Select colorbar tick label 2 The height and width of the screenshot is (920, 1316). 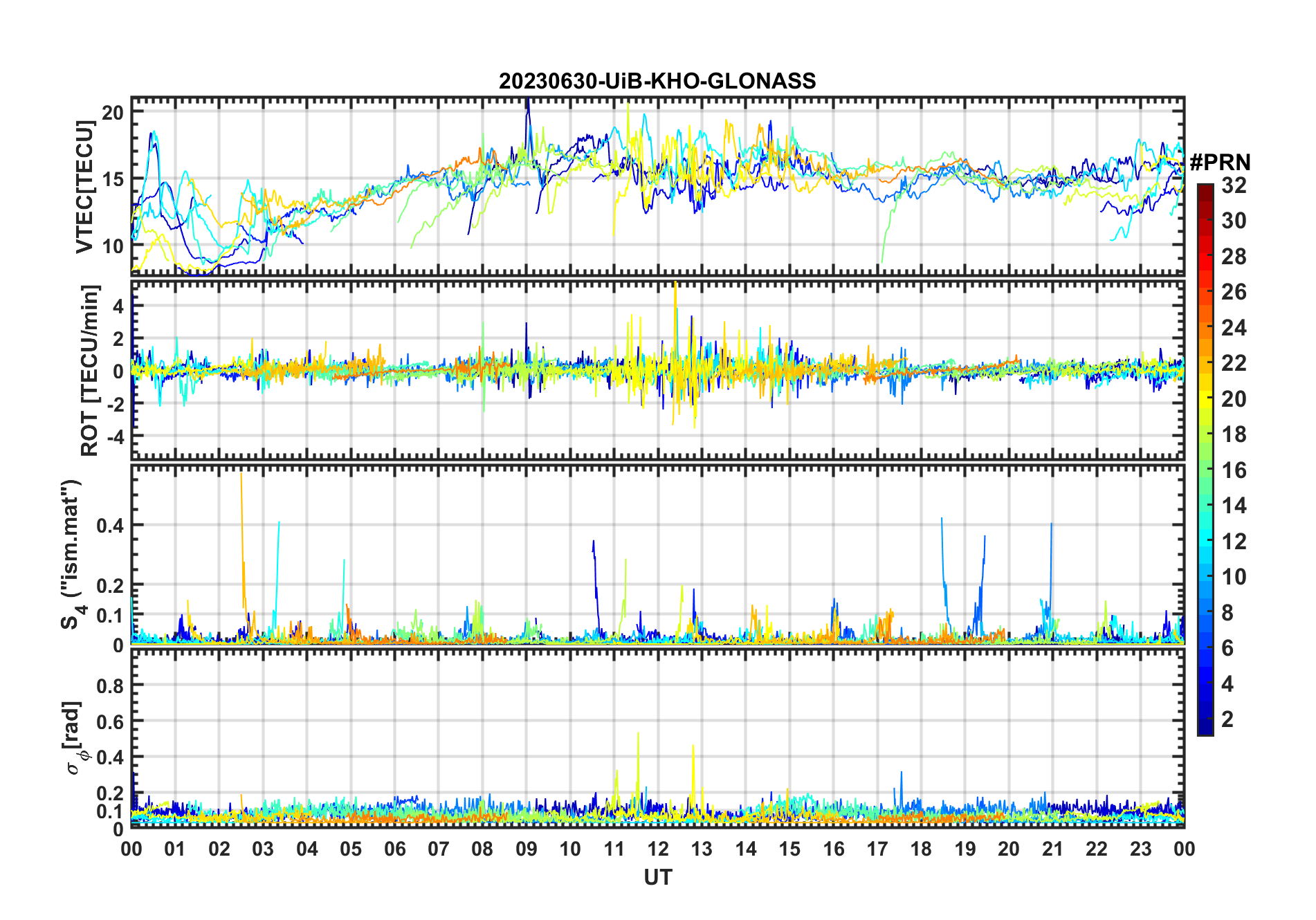[x=1227, y=719]
